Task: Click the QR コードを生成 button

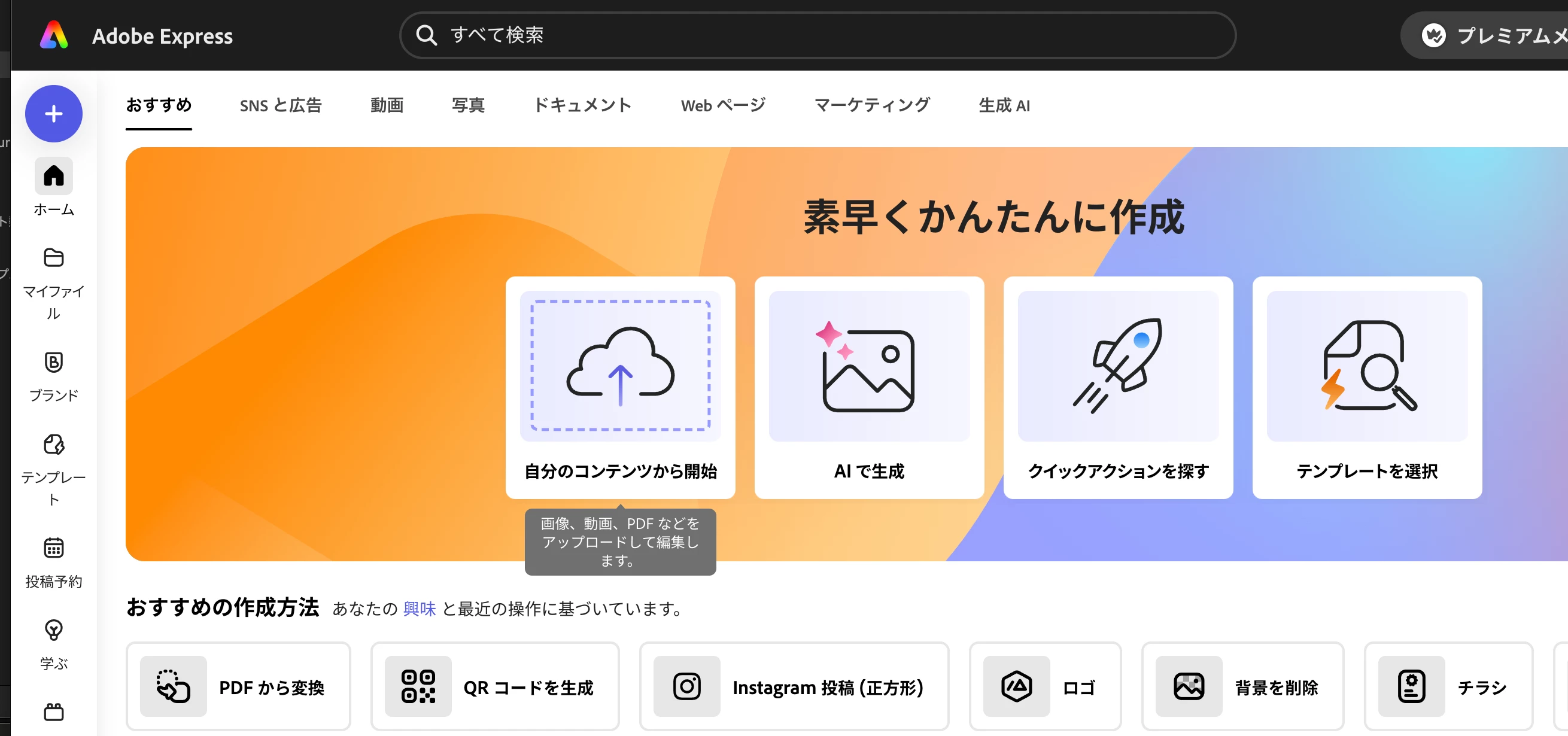Action: click(494, 686)
